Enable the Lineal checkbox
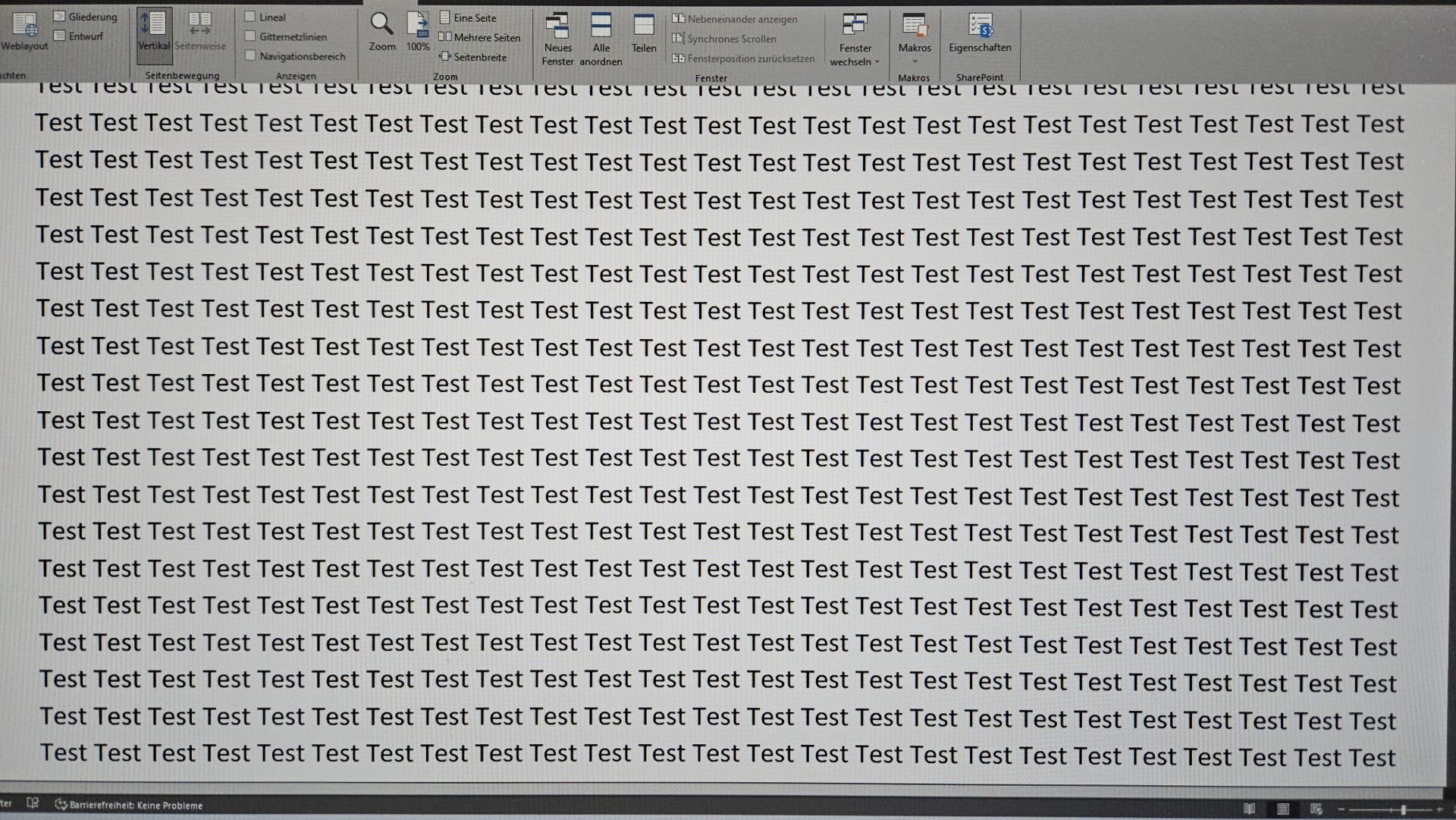 tap(251, 17)
